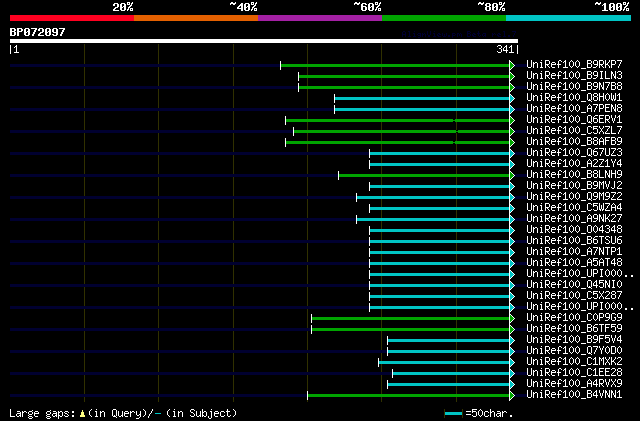The height and width of the screenshot is (421, 640).
Task: Click the cyan =50char. scale bar
Action: click(453, 414)
